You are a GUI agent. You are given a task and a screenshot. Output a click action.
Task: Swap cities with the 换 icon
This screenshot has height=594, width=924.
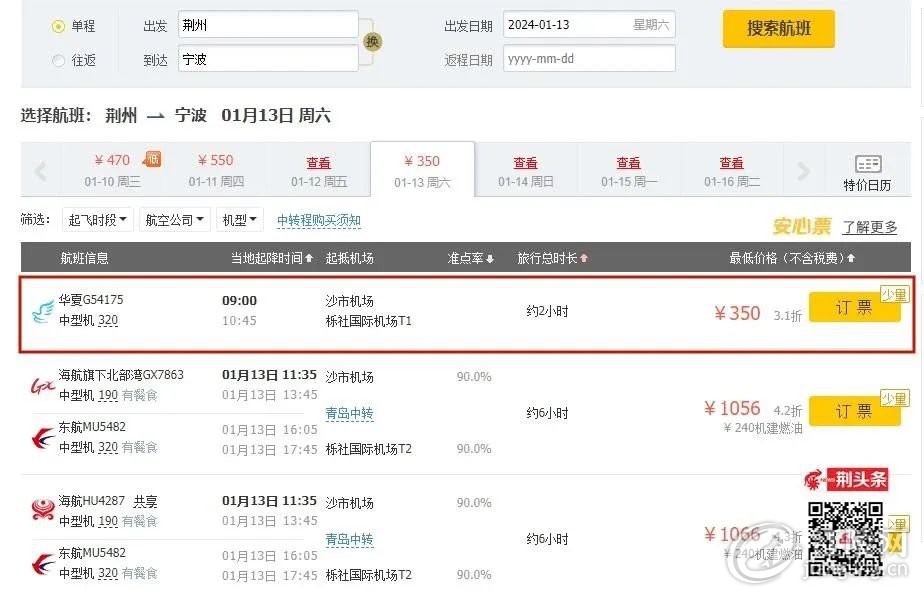(372, 41)
